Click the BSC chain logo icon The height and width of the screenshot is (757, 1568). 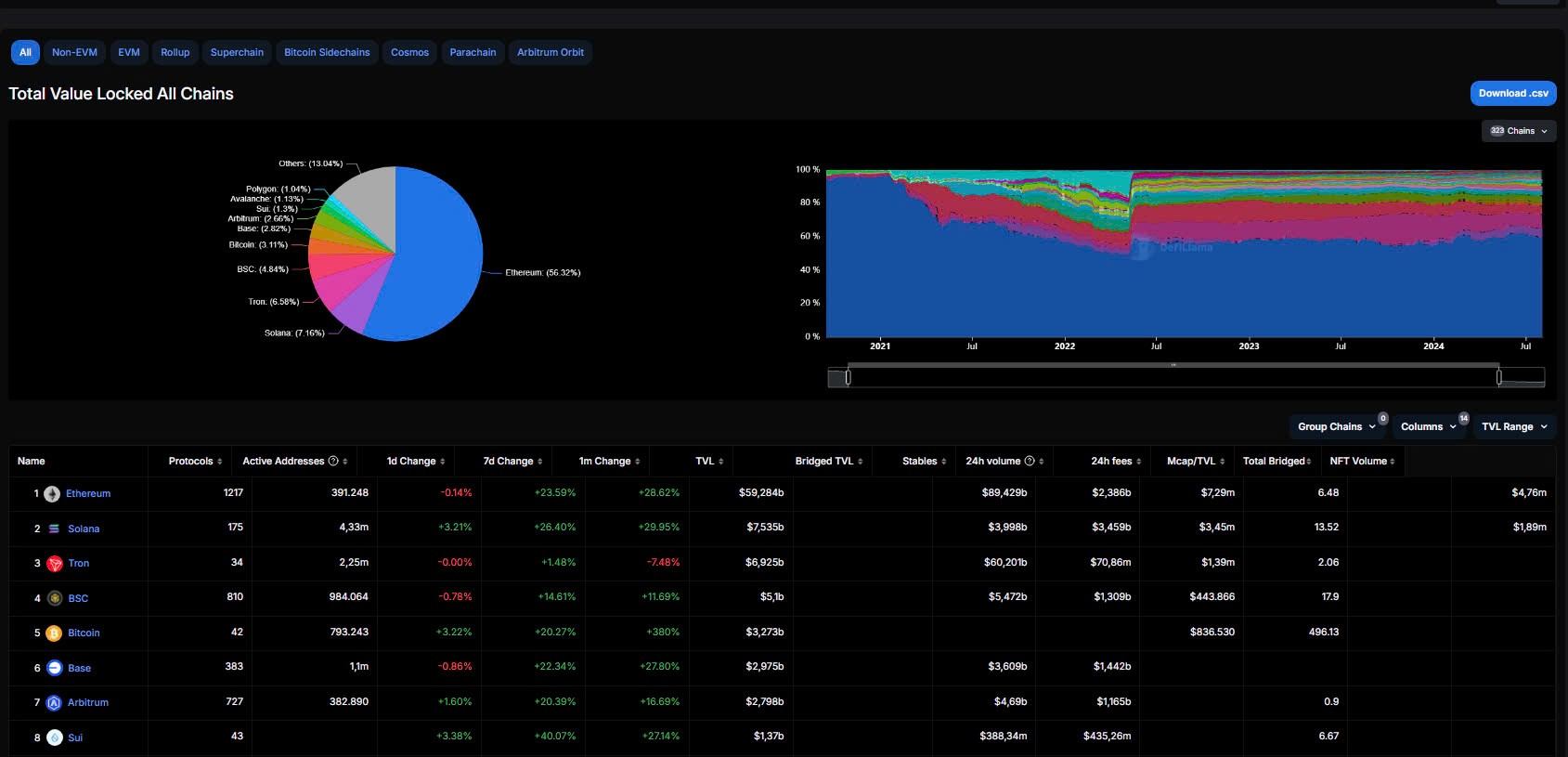point(55,598)
